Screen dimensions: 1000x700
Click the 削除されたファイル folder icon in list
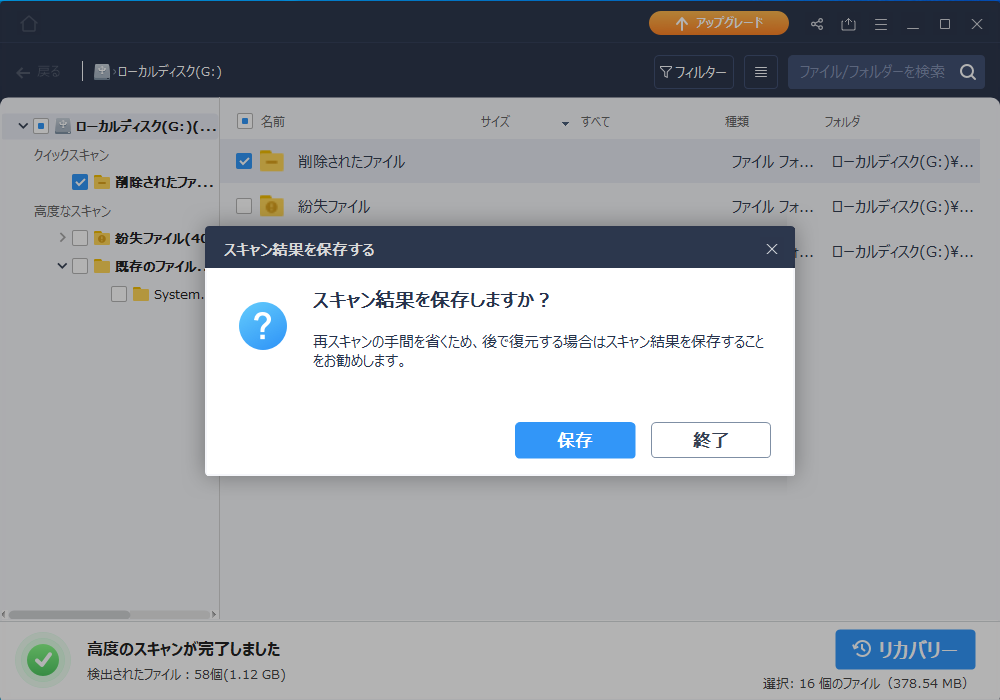click(272, 161)
